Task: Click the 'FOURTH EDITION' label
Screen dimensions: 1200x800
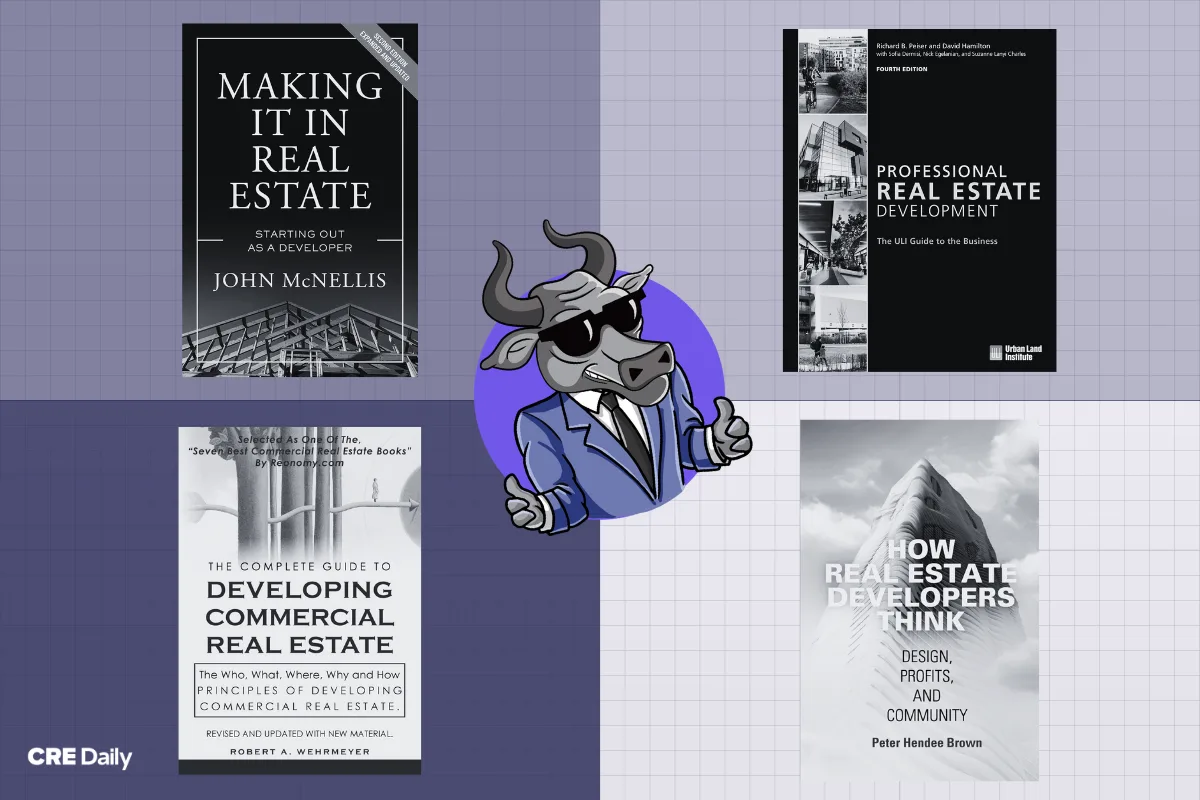Action: click(900, 69)
